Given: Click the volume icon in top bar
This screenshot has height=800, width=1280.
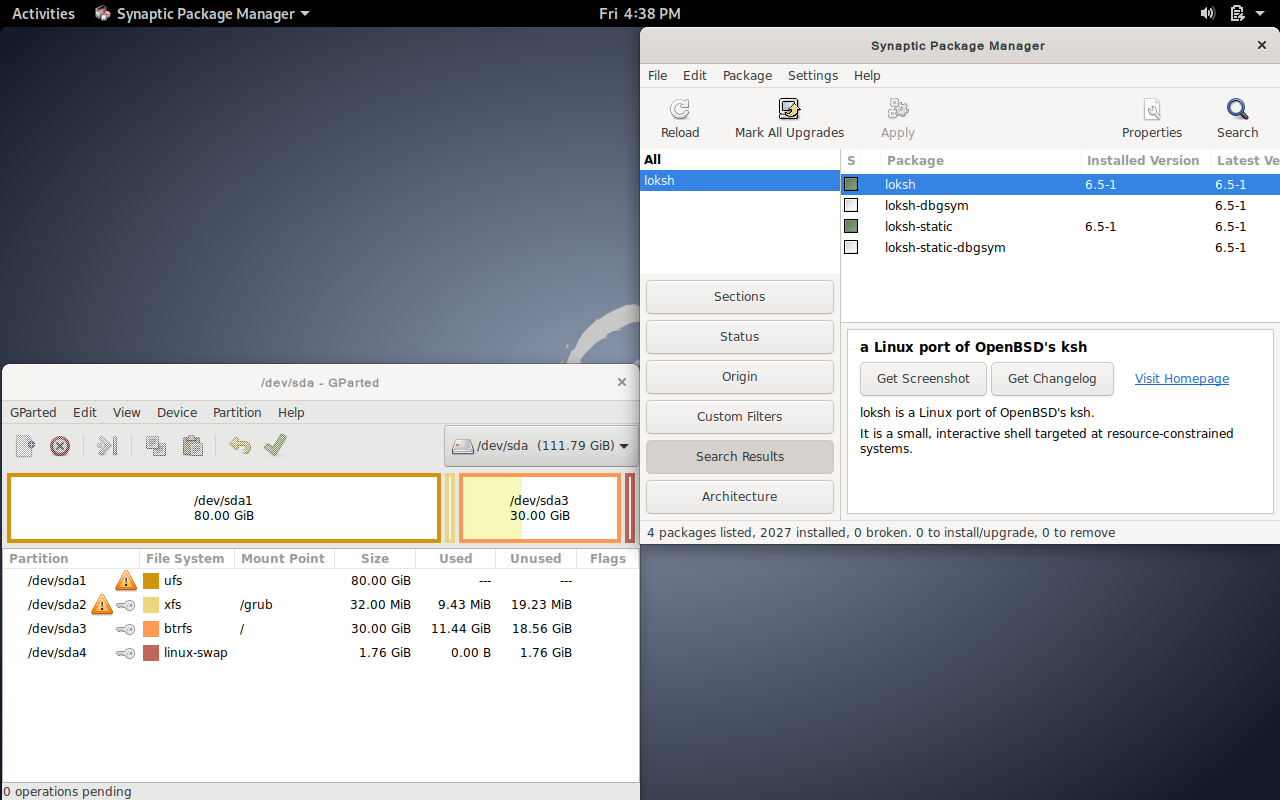Looking at the screenshot, I should tap(1208, 13).
